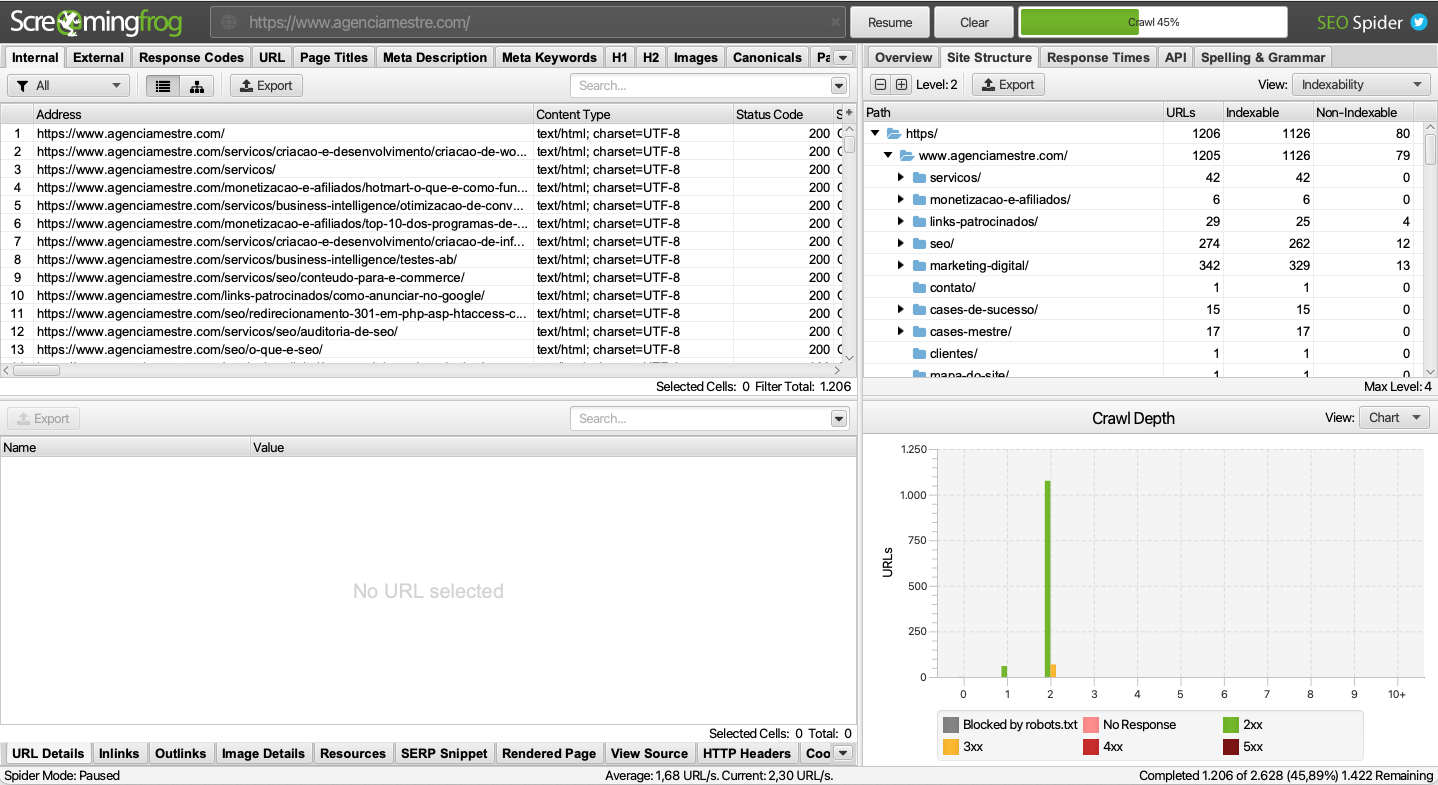Click the globe icon in URL bar

pyautogui.click(x=229, y=22)
